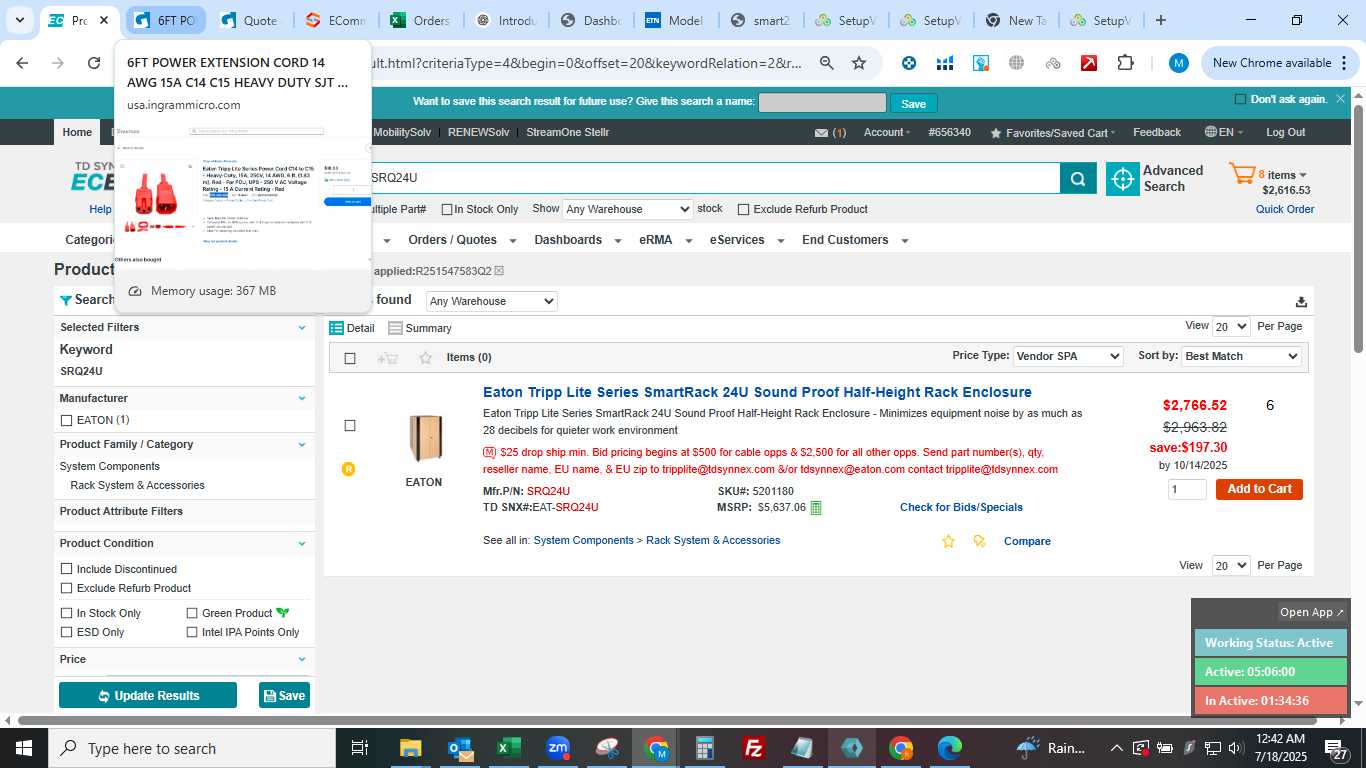Open Show Any Warehouse stock dropdown
1366x768 pixels.
[628, 209]
